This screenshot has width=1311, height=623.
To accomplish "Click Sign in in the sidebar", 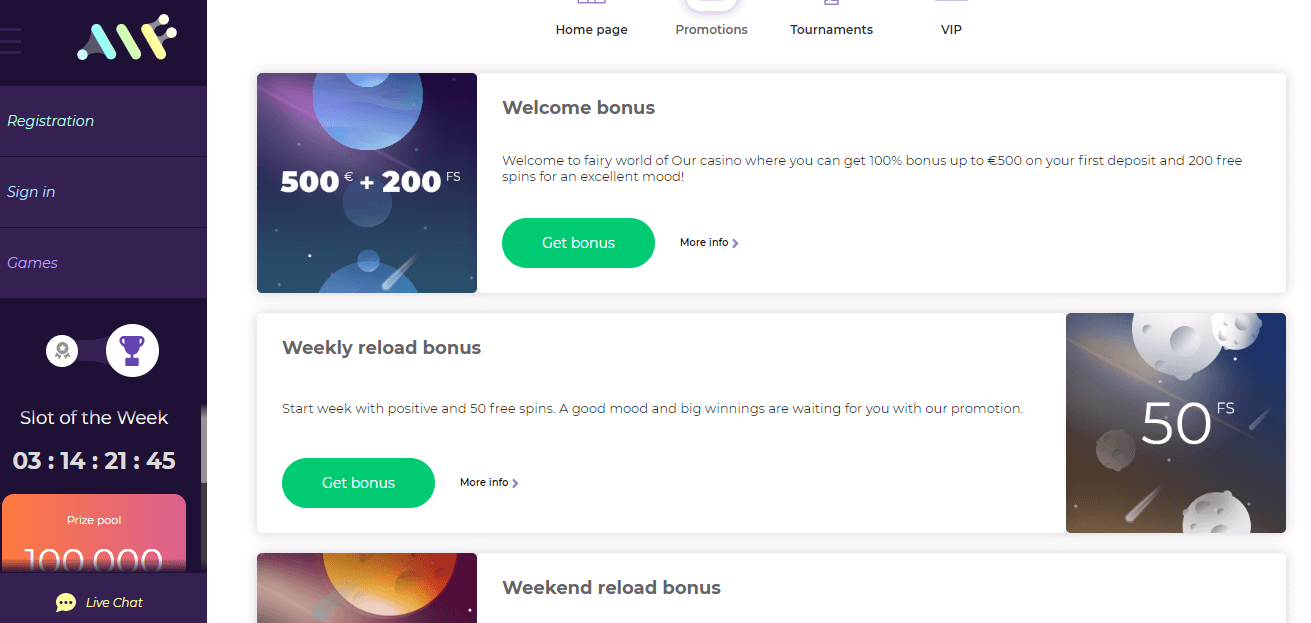I will [31, 192].
